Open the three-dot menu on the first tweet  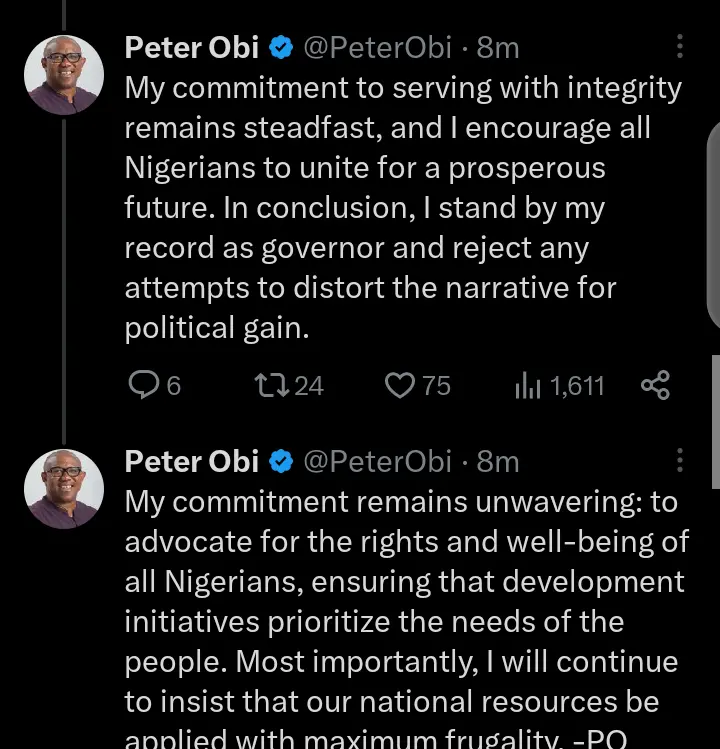[680, 47]
